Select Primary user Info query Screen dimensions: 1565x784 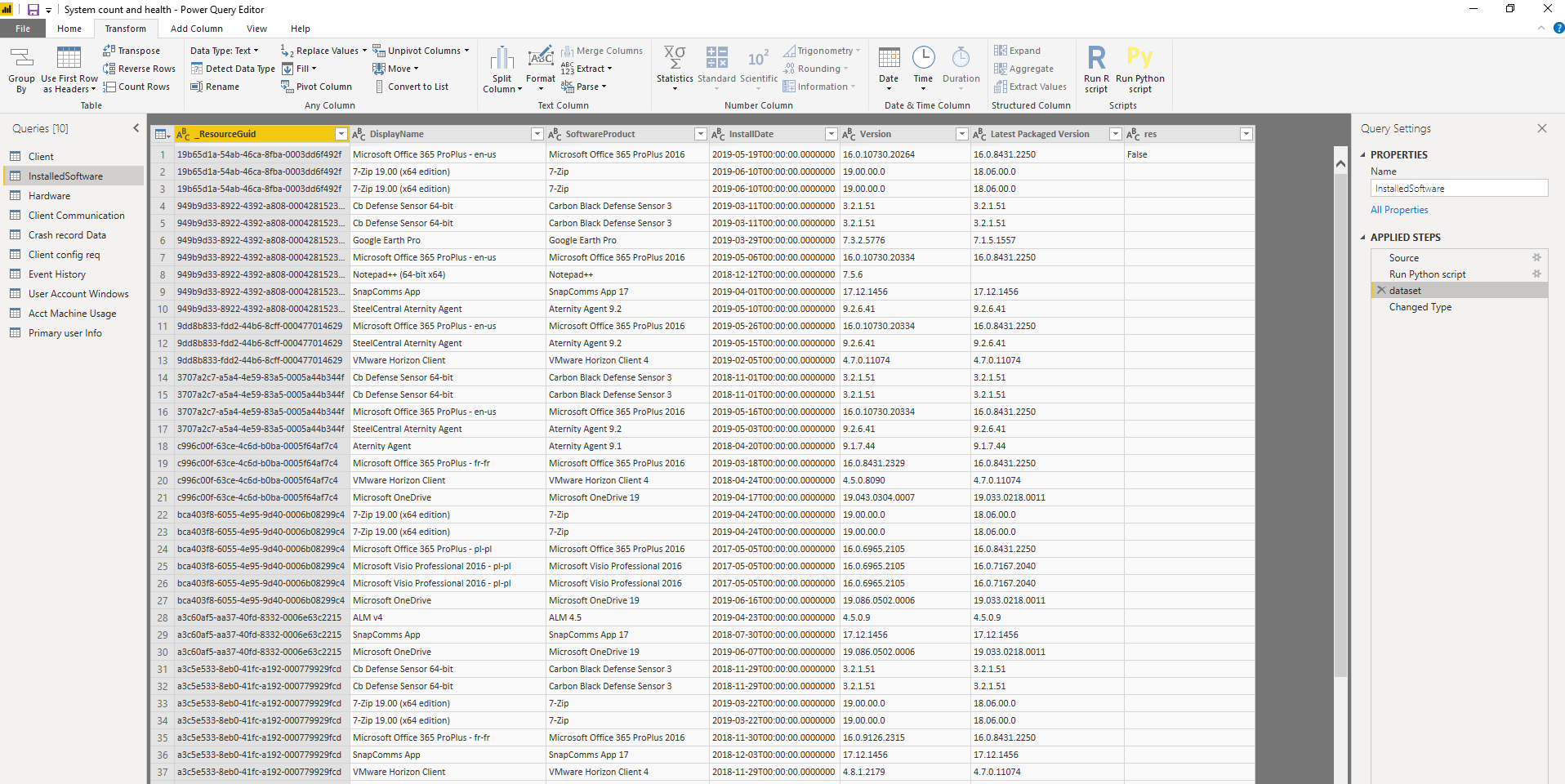point(74,333)
